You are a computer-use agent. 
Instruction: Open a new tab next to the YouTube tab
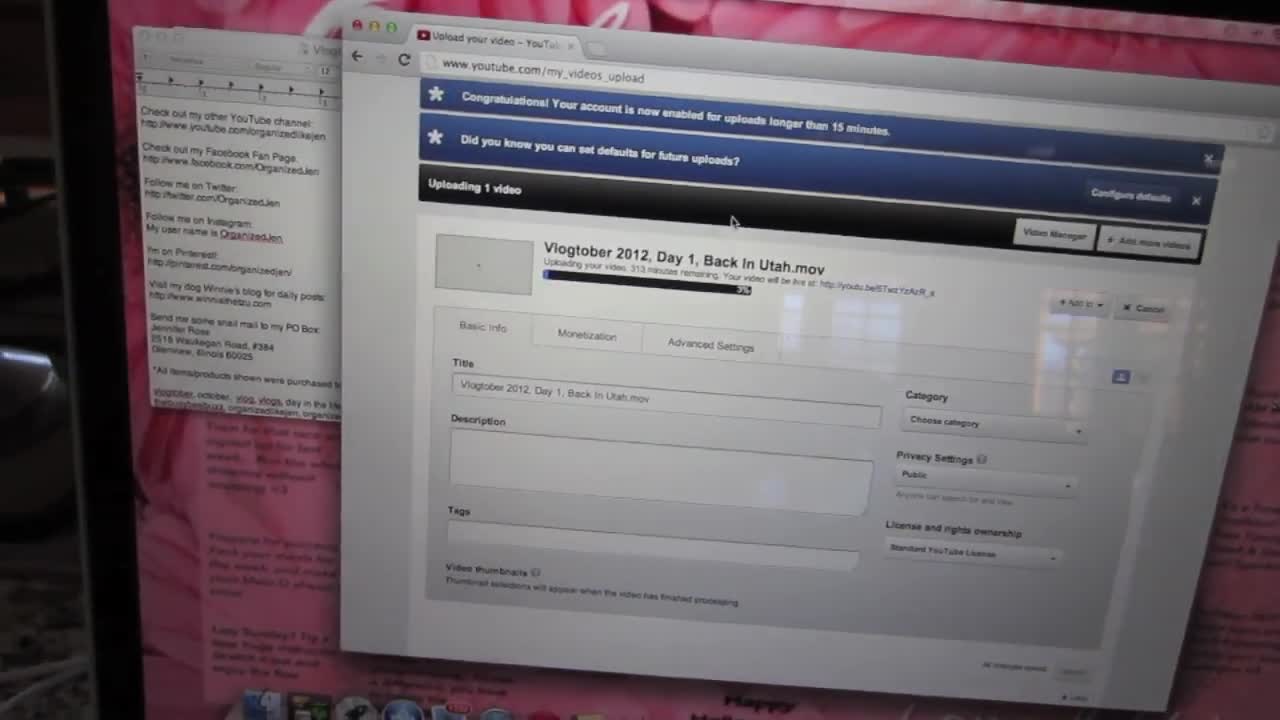pyautogui.click(x=597, y=48)
